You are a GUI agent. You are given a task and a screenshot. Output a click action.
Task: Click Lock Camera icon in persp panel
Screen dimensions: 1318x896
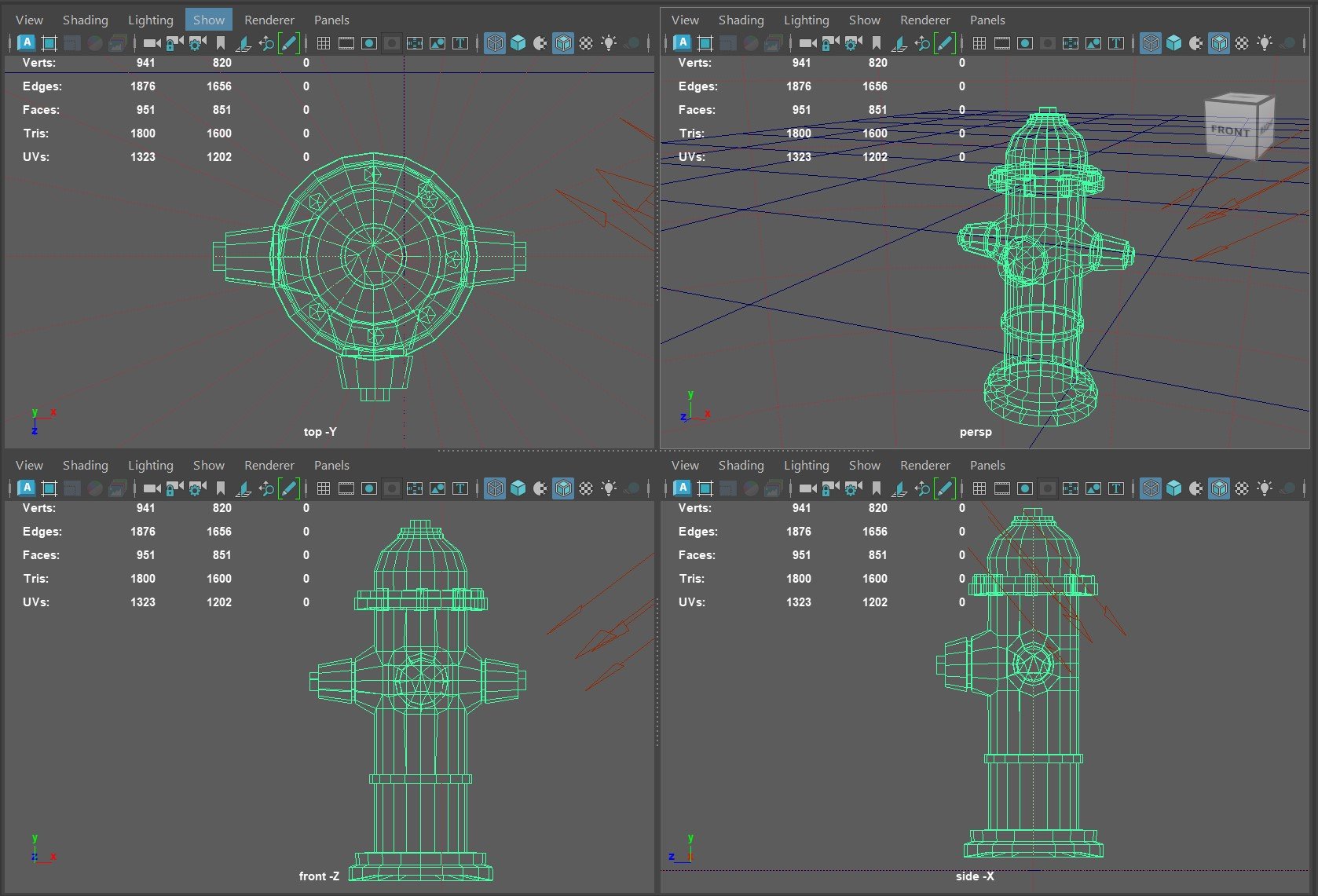click(830, 43)
